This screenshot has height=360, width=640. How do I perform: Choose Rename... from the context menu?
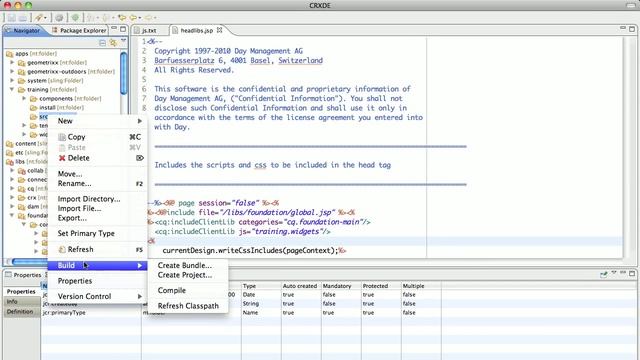click(98, 184)
